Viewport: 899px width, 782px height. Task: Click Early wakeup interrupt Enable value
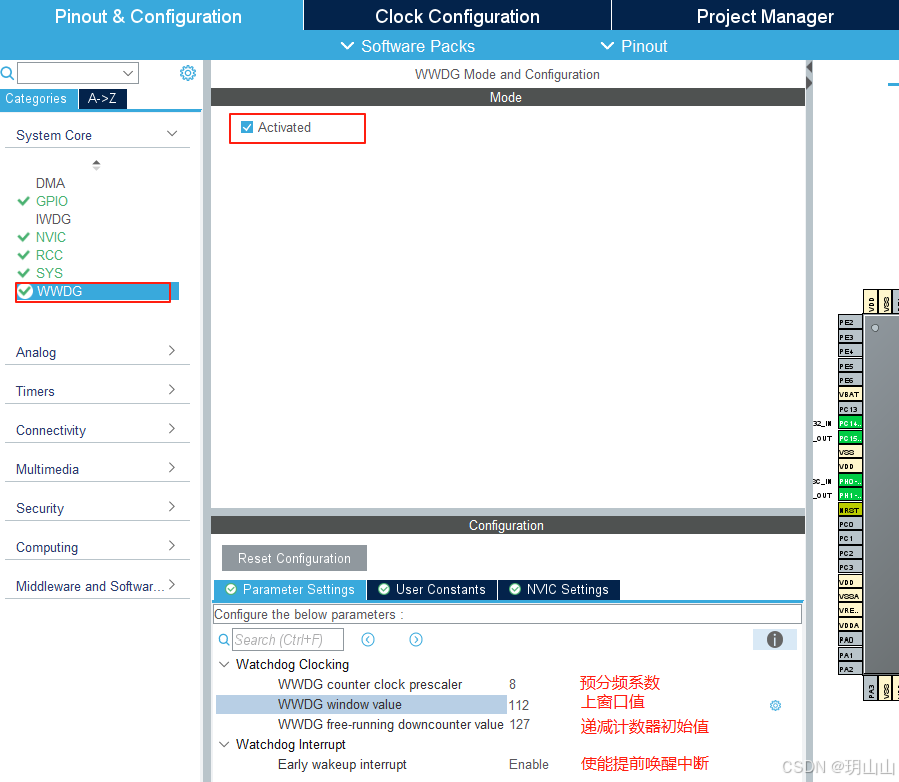[529, 764]
